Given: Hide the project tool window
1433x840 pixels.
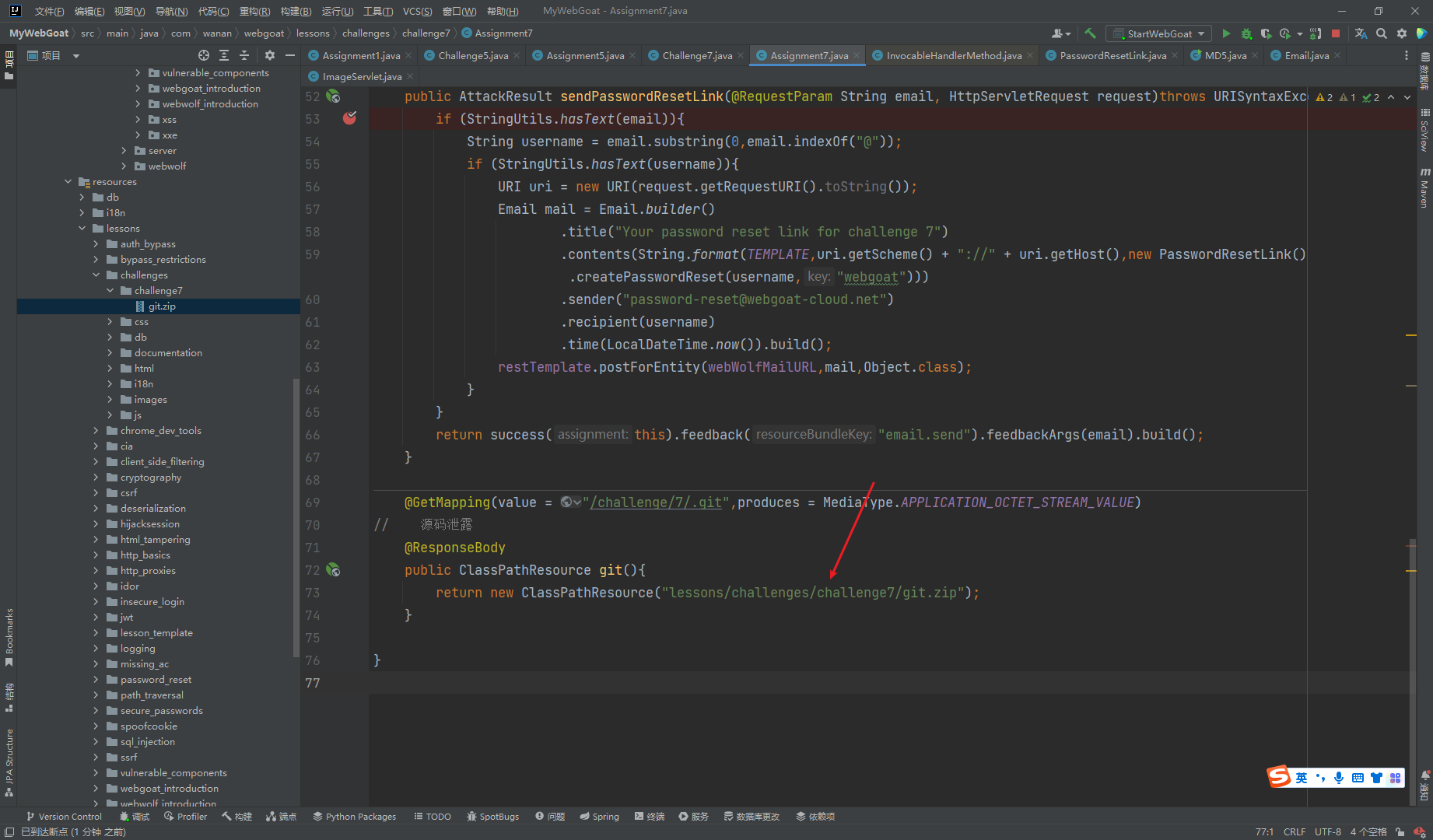Looking at the screenshot, I should click(x=290, y=55).
